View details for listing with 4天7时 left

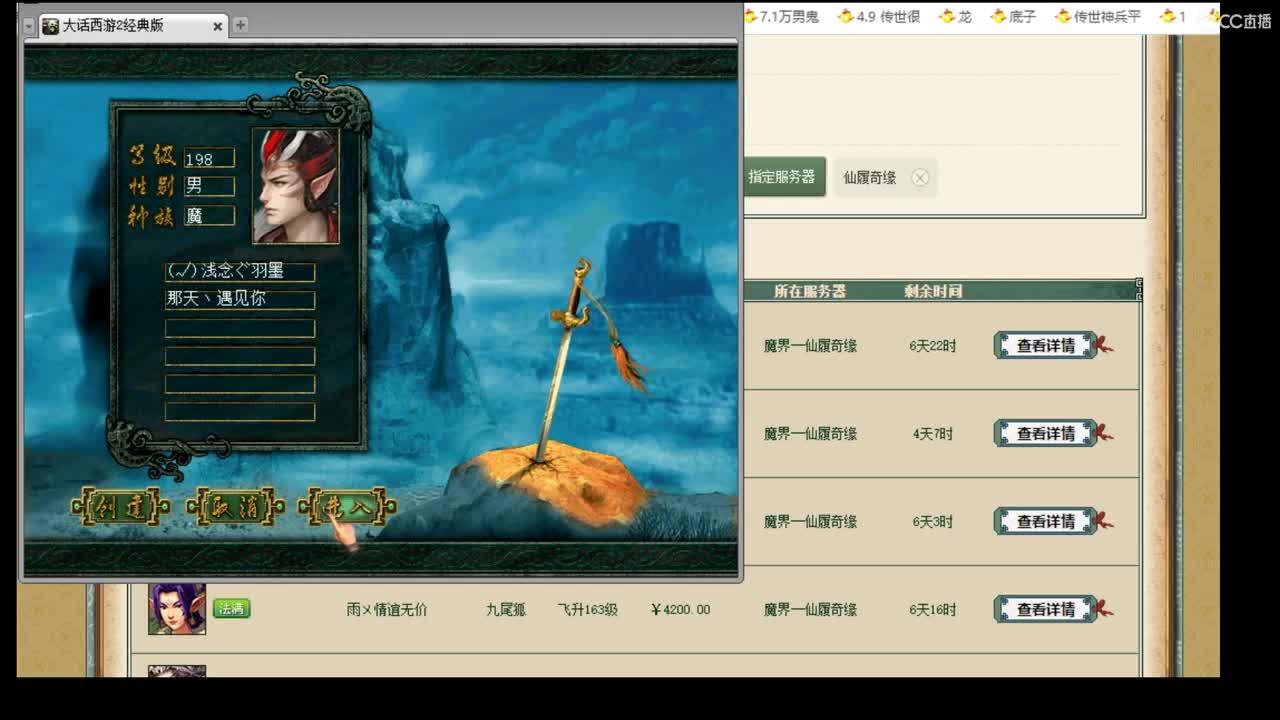click(x=1045, y=433)
